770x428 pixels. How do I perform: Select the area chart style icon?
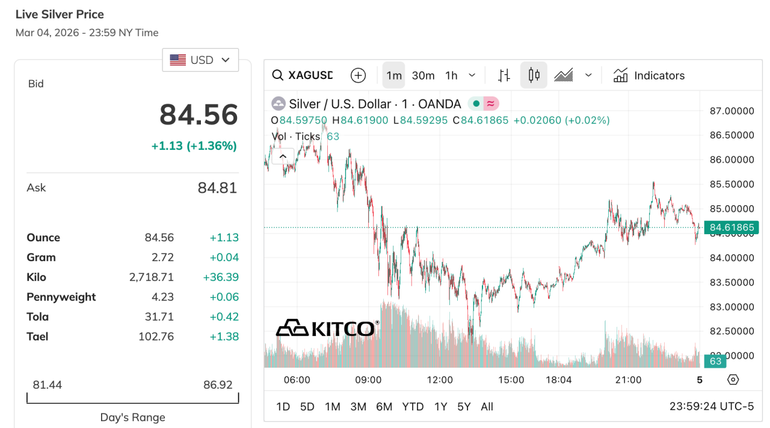564,75
